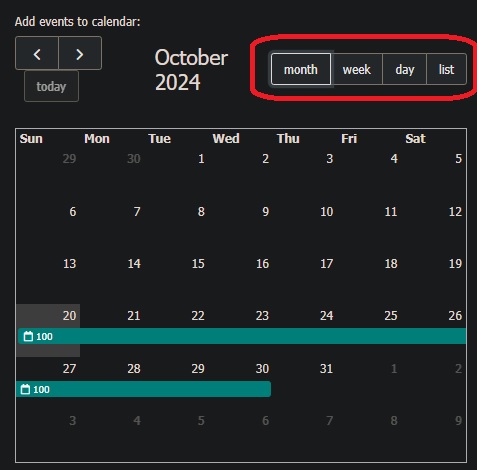Click the October 2024 title
Image resolution: width=477 pixels, height=470 pixels.
191,69
